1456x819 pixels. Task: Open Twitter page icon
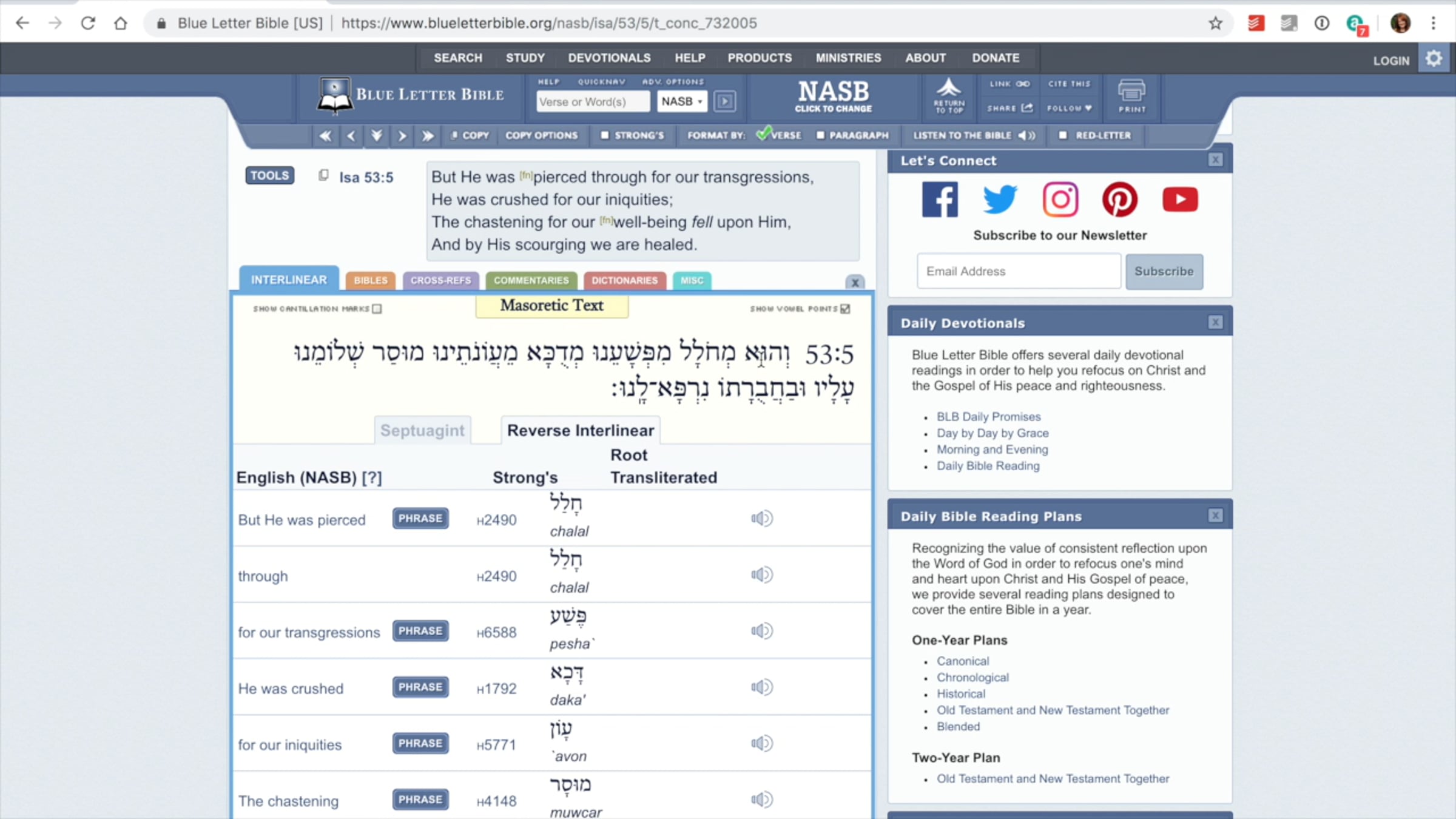click(x=1000, y=200)
